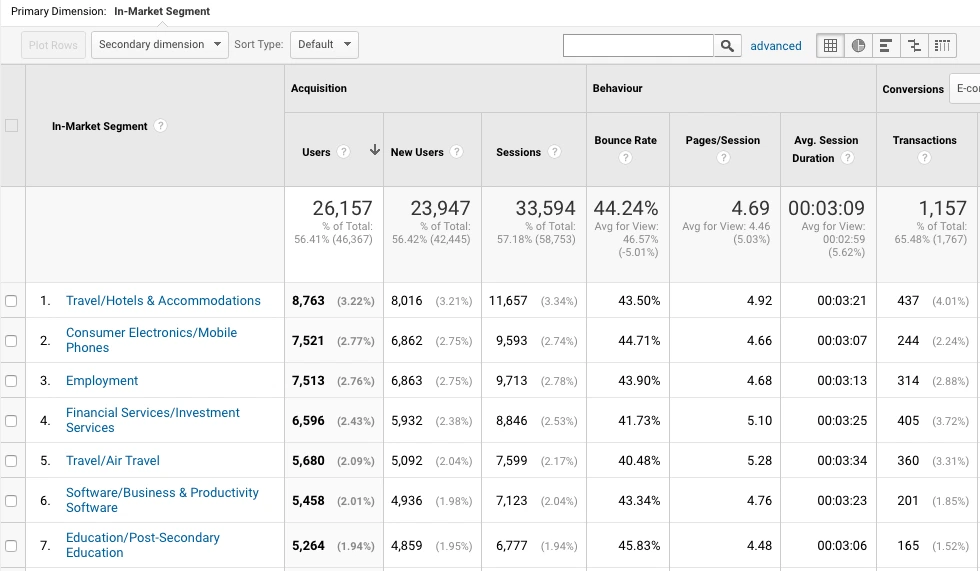Open the Sort Type Default dropdown

pos(324,45)
